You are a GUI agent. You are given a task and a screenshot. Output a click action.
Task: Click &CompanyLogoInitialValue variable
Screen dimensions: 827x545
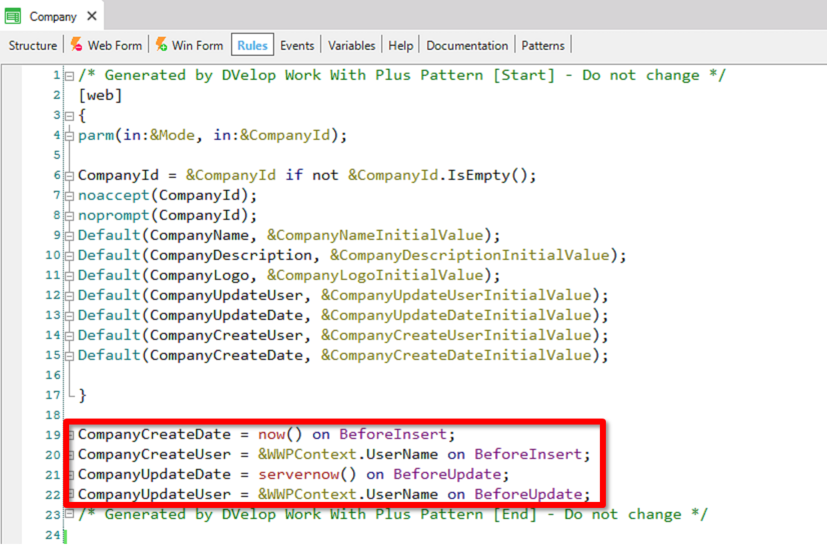(375, 275)
